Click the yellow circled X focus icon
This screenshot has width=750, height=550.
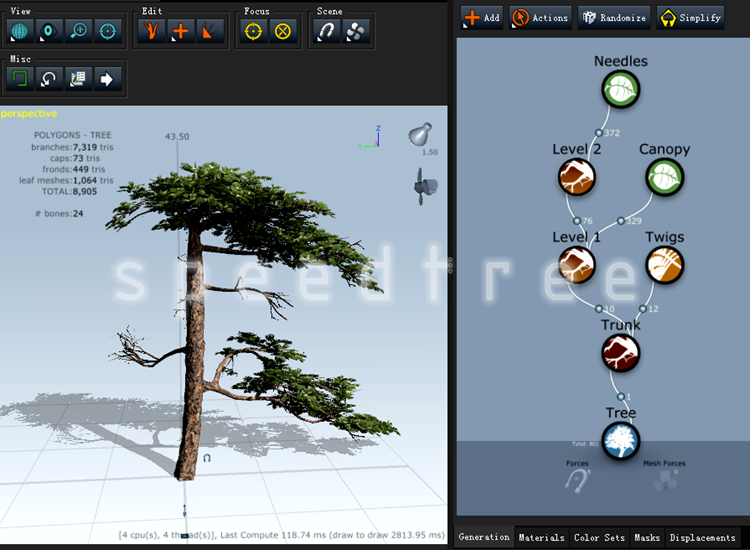283,31
